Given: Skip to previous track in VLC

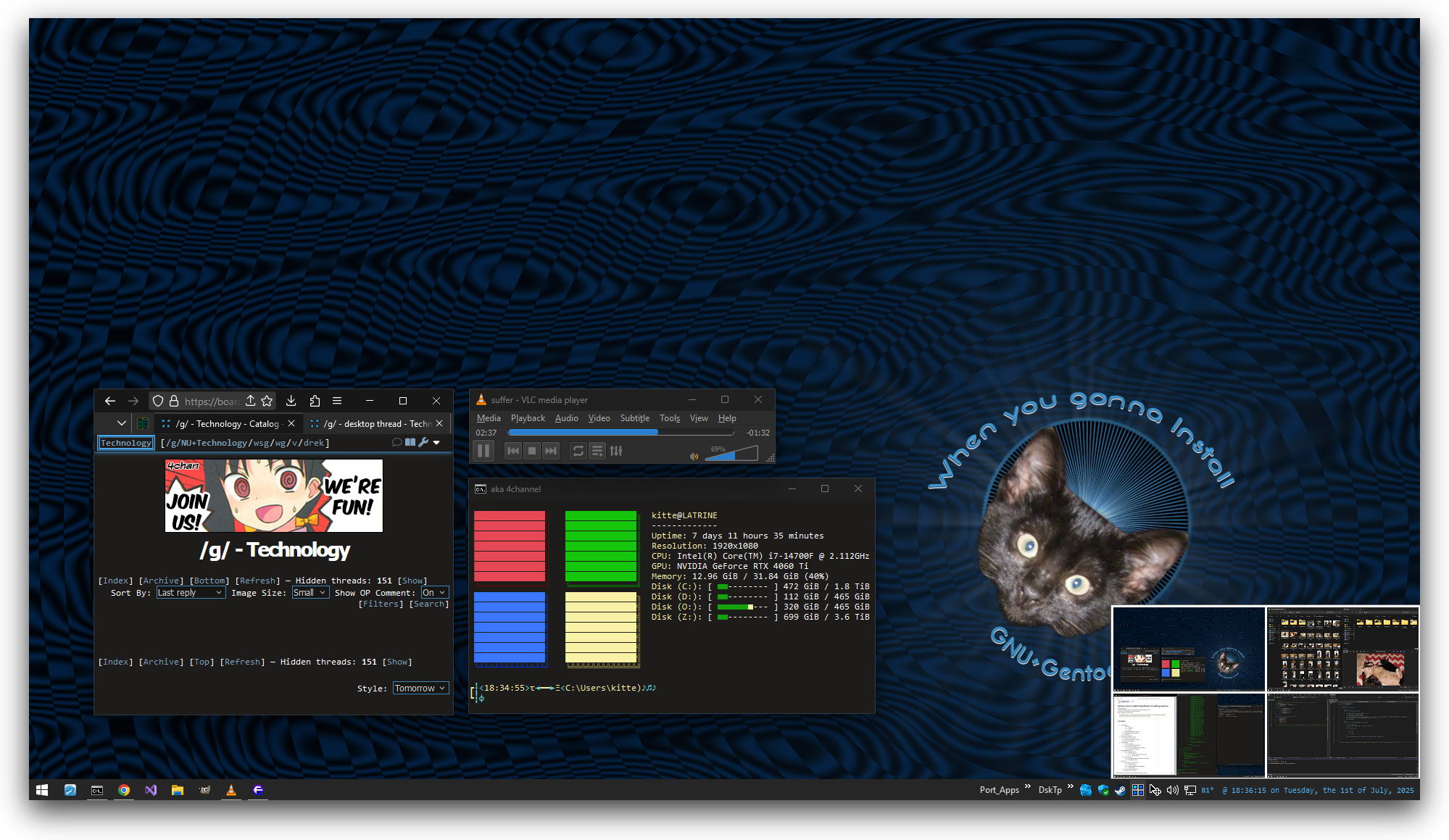Looking at the screenshot, I should pyautogui.click(x=513, y=451).
